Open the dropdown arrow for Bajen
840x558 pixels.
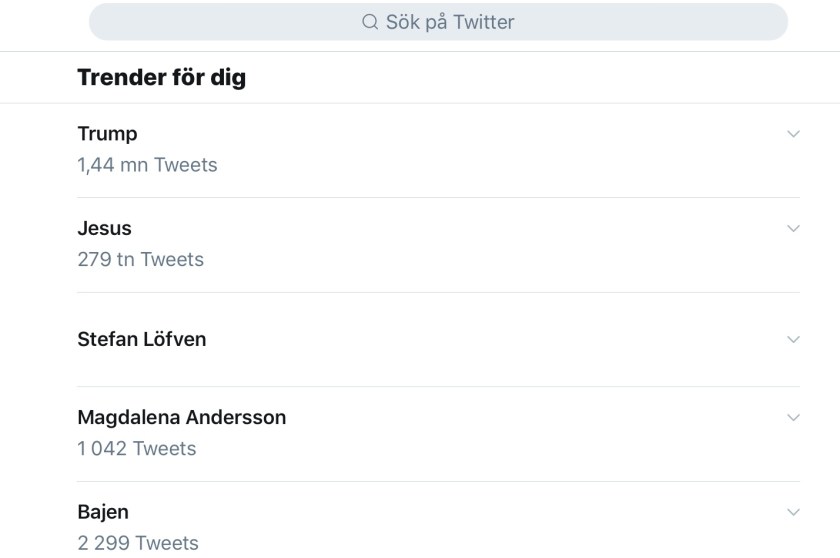click(793, 513)
